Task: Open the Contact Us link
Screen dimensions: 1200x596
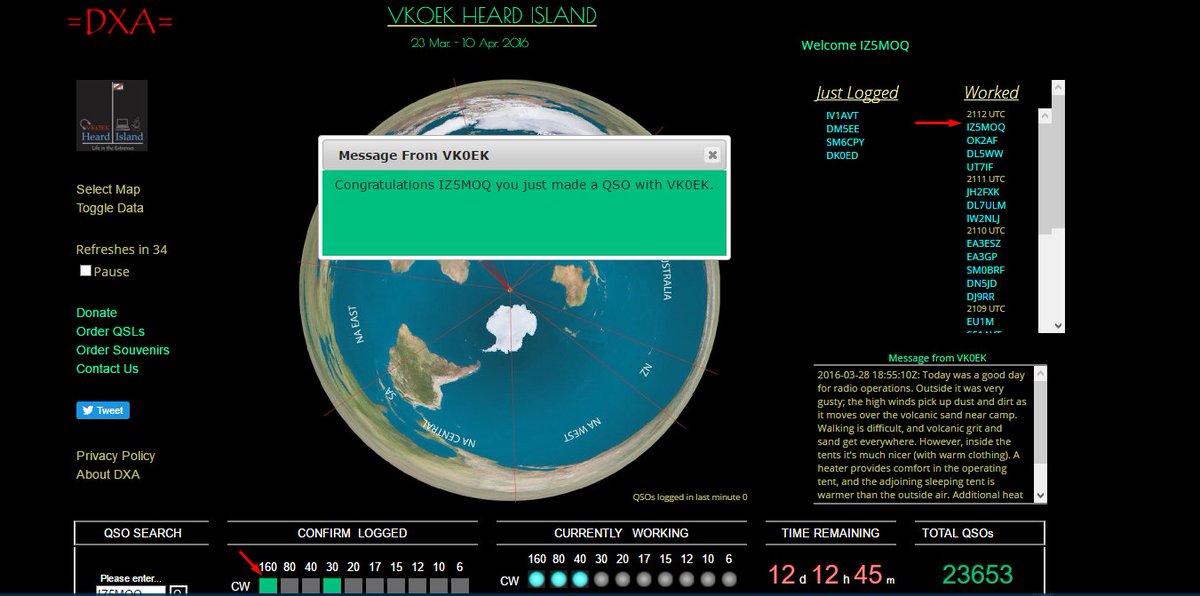Action: click(107, 368)
